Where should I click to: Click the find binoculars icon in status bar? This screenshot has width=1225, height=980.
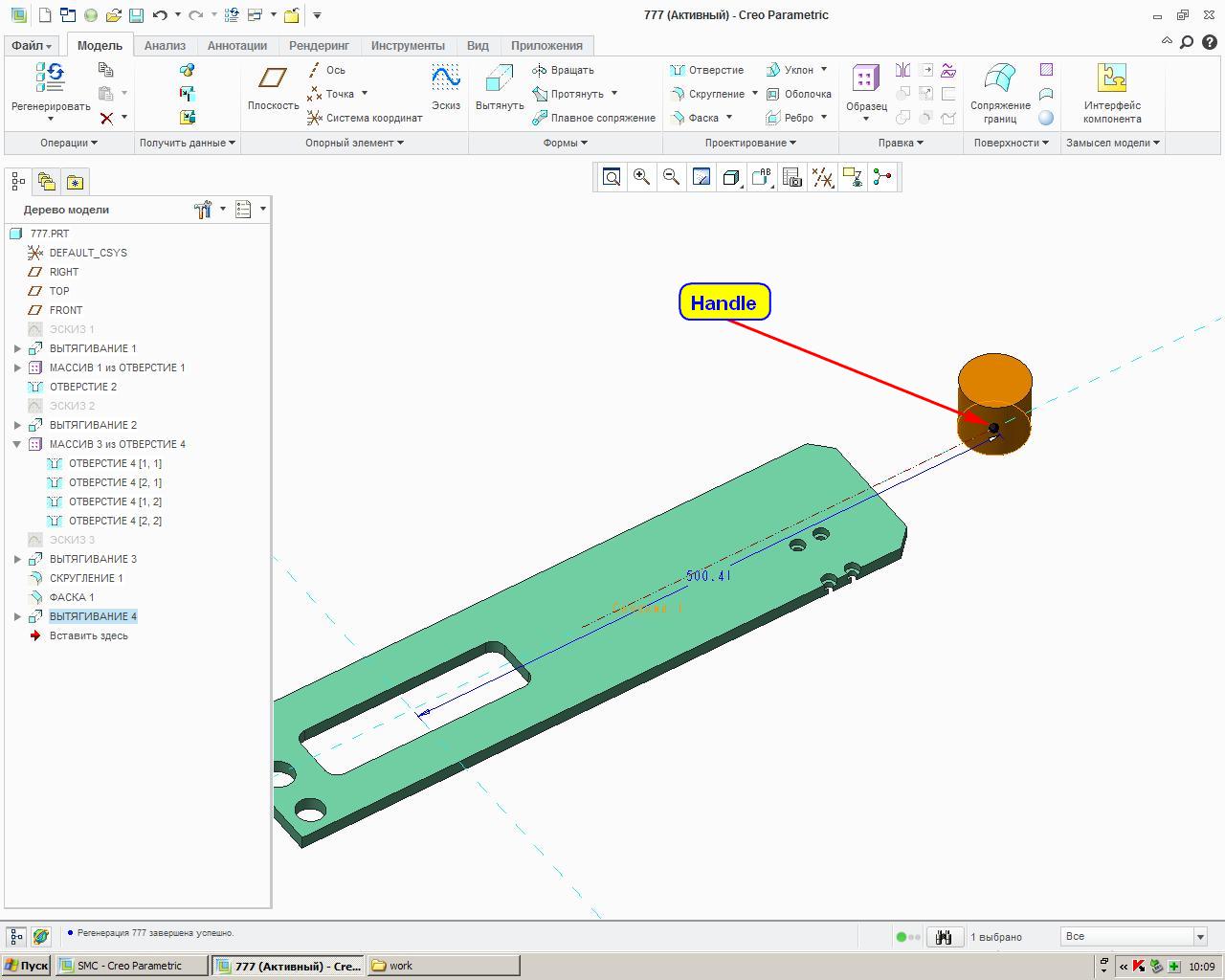click(x=944, y=937)
